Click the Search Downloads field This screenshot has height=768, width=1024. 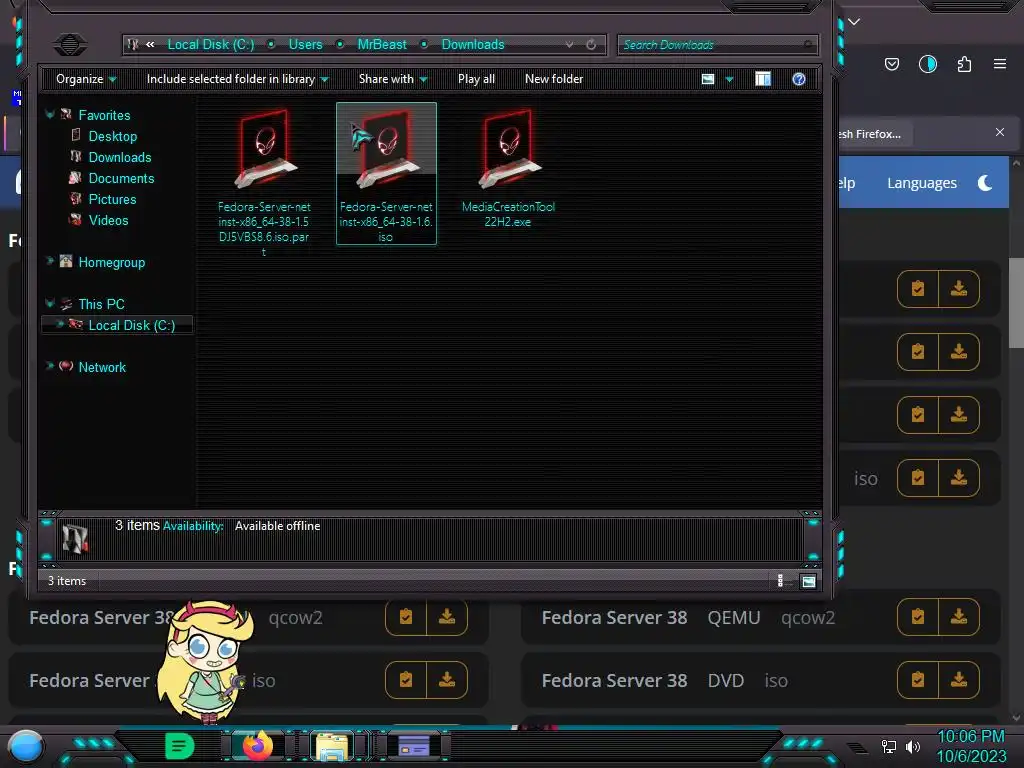pos(717,44)
